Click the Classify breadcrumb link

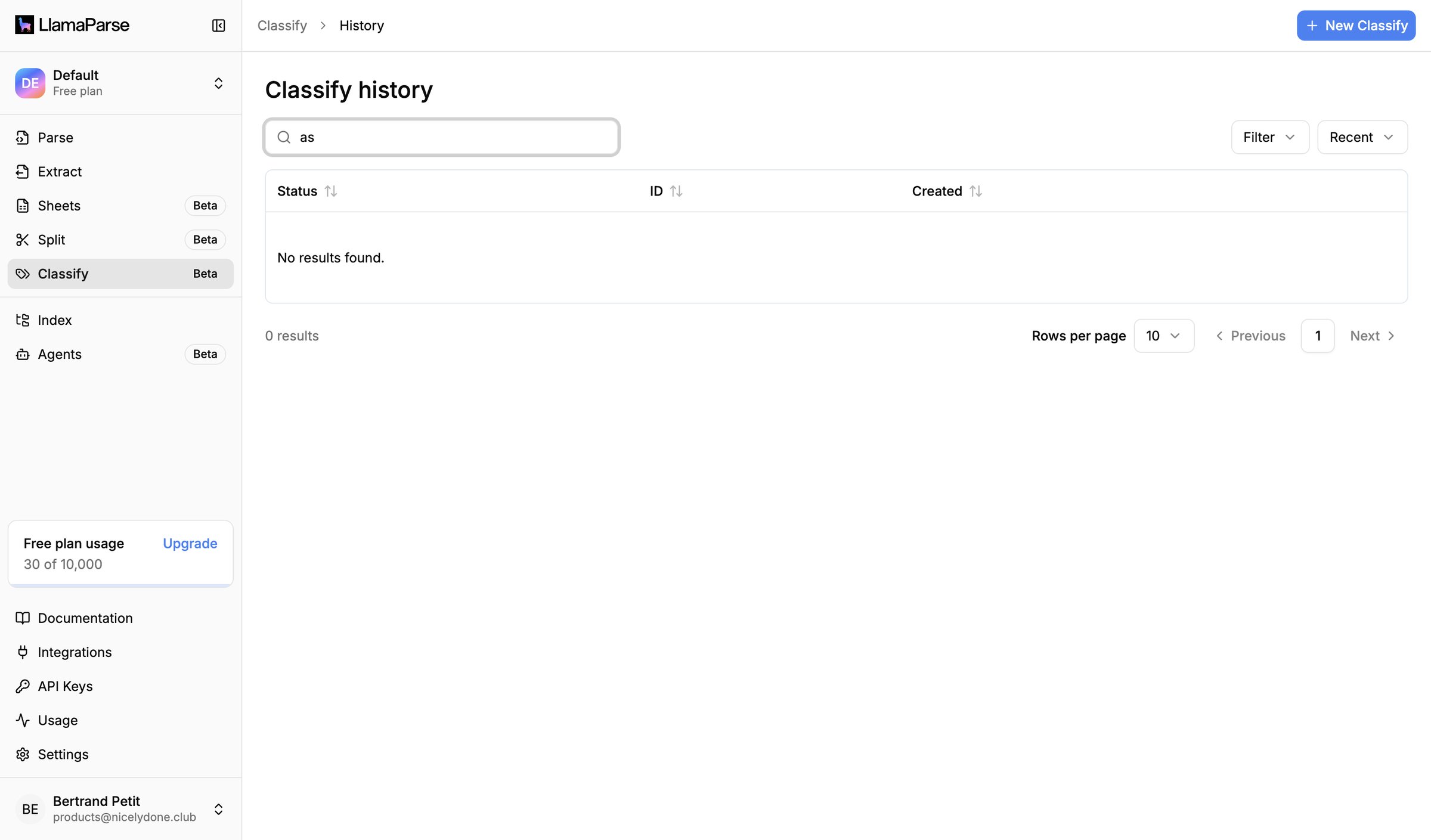[282, 26]
